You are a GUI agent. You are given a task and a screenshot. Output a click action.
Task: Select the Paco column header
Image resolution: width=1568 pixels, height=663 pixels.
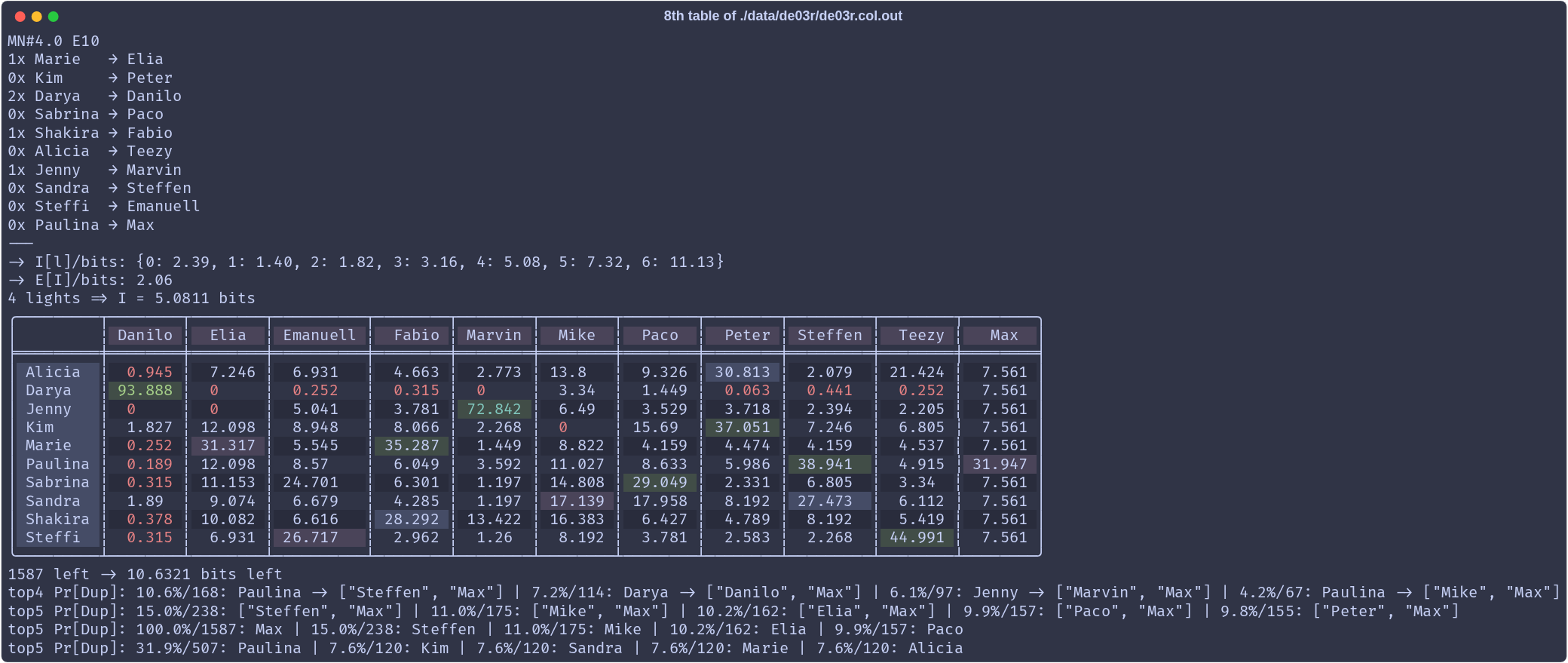[660, 336]
